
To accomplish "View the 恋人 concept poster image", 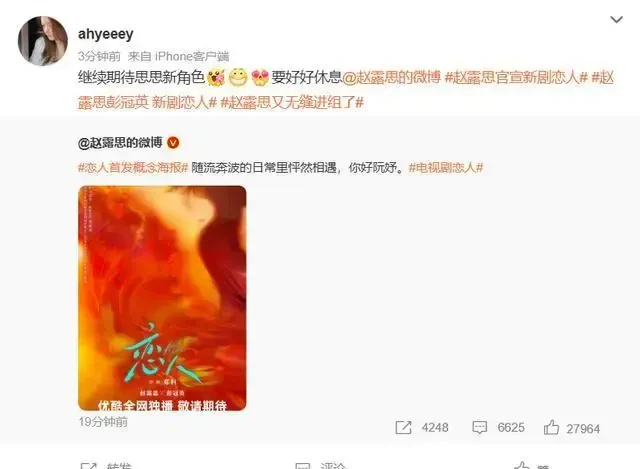I will [x=162, y=298].
